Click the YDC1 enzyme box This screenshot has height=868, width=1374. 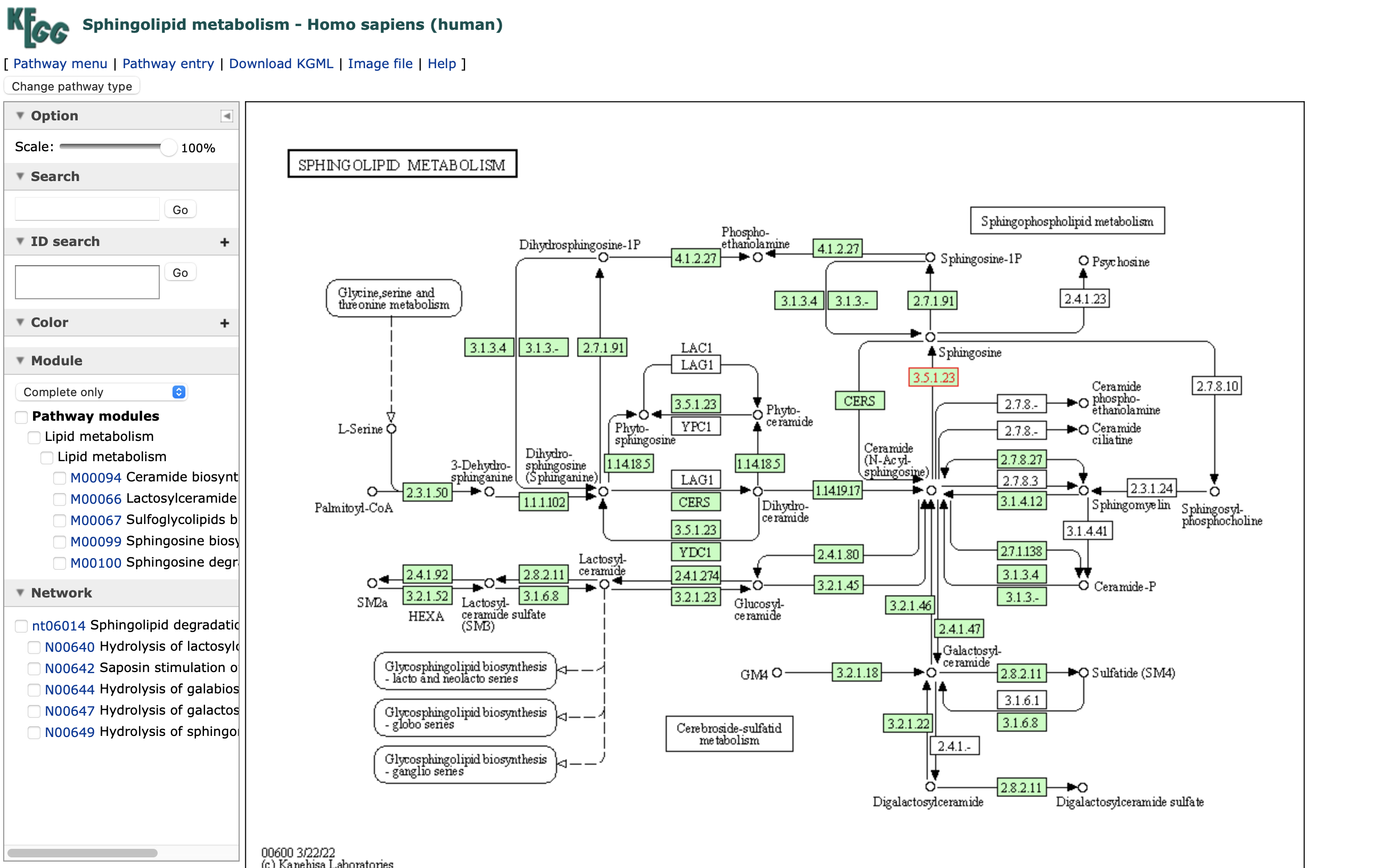click(696, 552)
